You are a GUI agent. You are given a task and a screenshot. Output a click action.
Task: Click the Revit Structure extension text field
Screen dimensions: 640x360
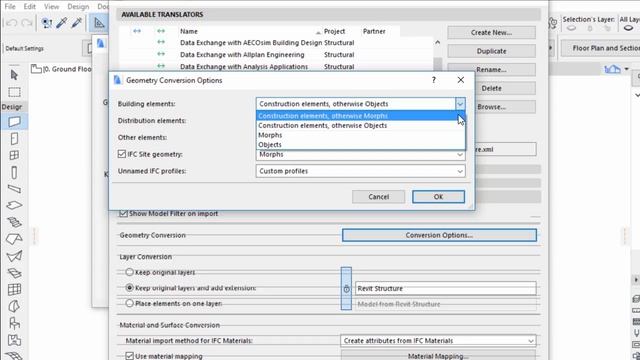point(446,289)
